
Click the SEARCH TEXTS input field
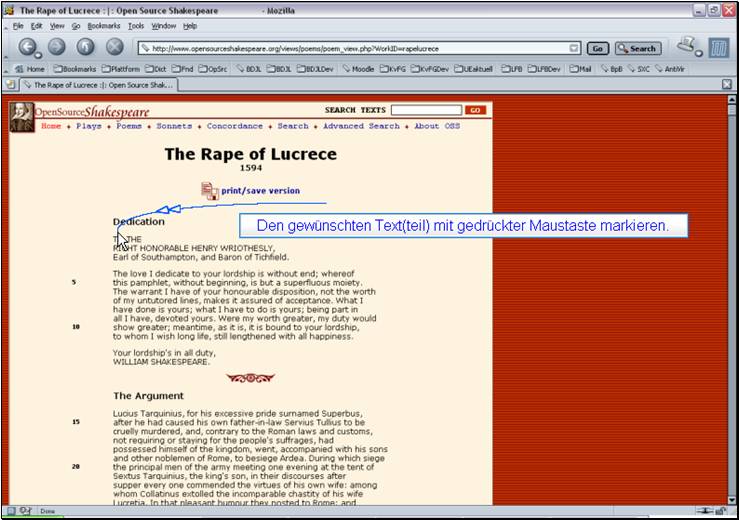(426, 110)
